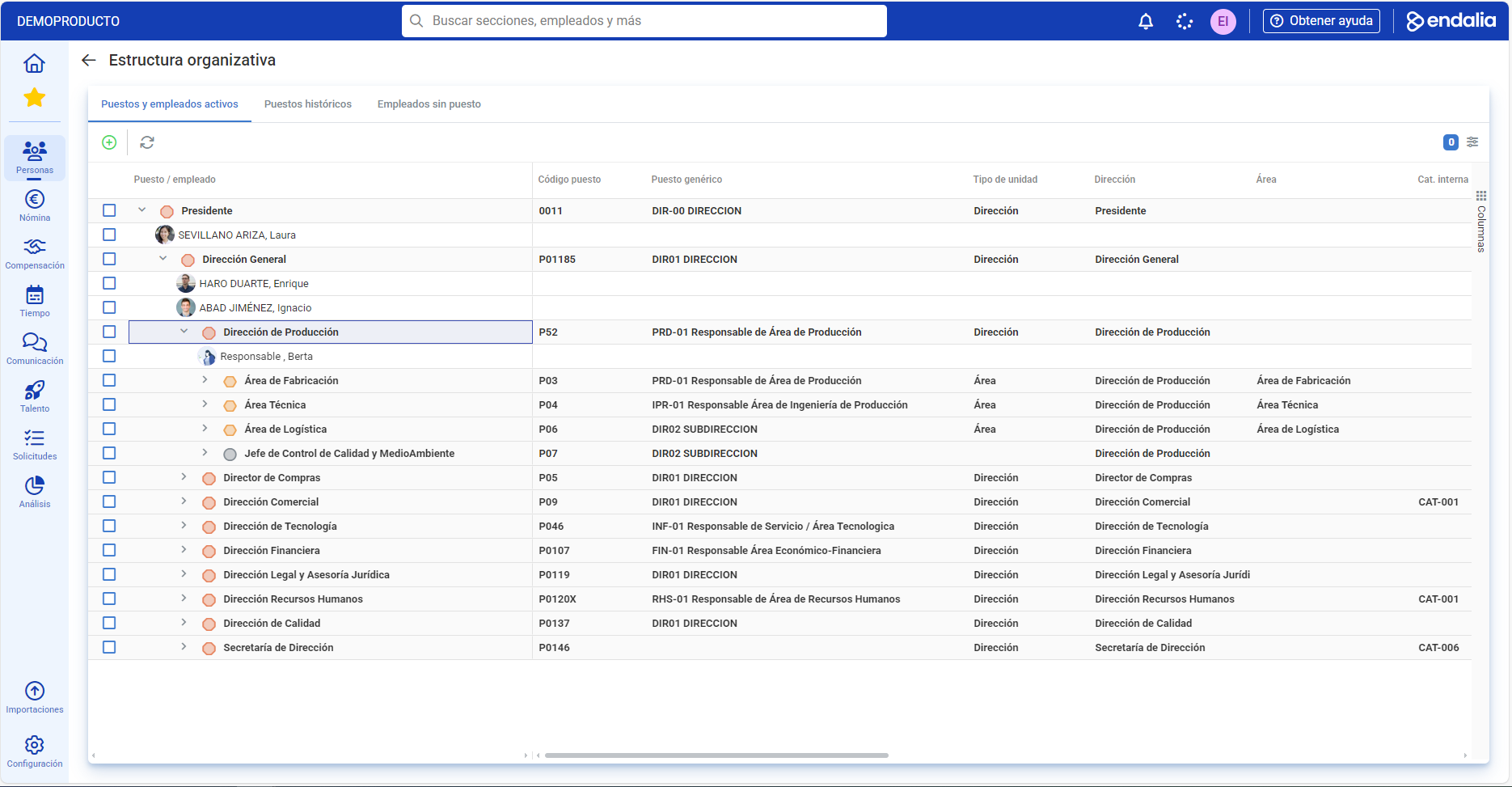The width and height of the screenshot is (1512, 787).
Task: Check the Dirección de Producción checkbox
Action: (x=109, y=332)
